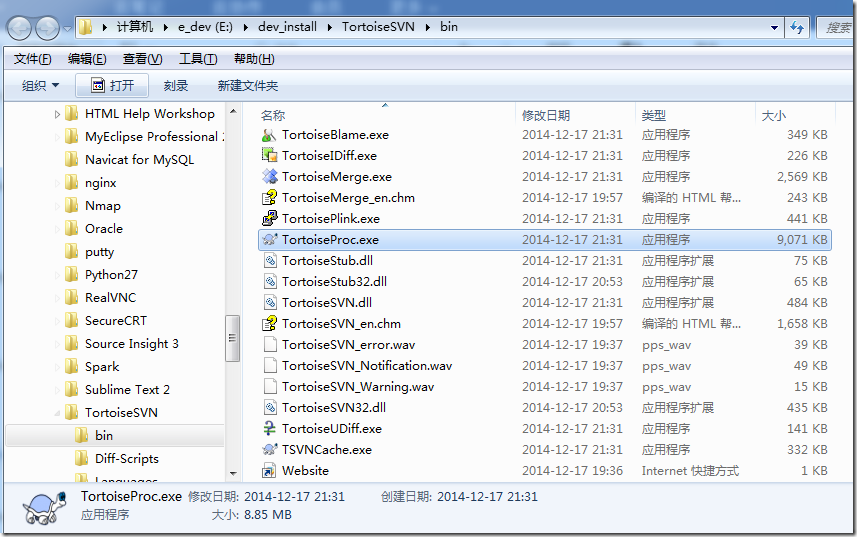Image resolution: width=857 pixels, height=537 pixels.
Task: Open the 工具(T) menu
Action: (198, 59)
